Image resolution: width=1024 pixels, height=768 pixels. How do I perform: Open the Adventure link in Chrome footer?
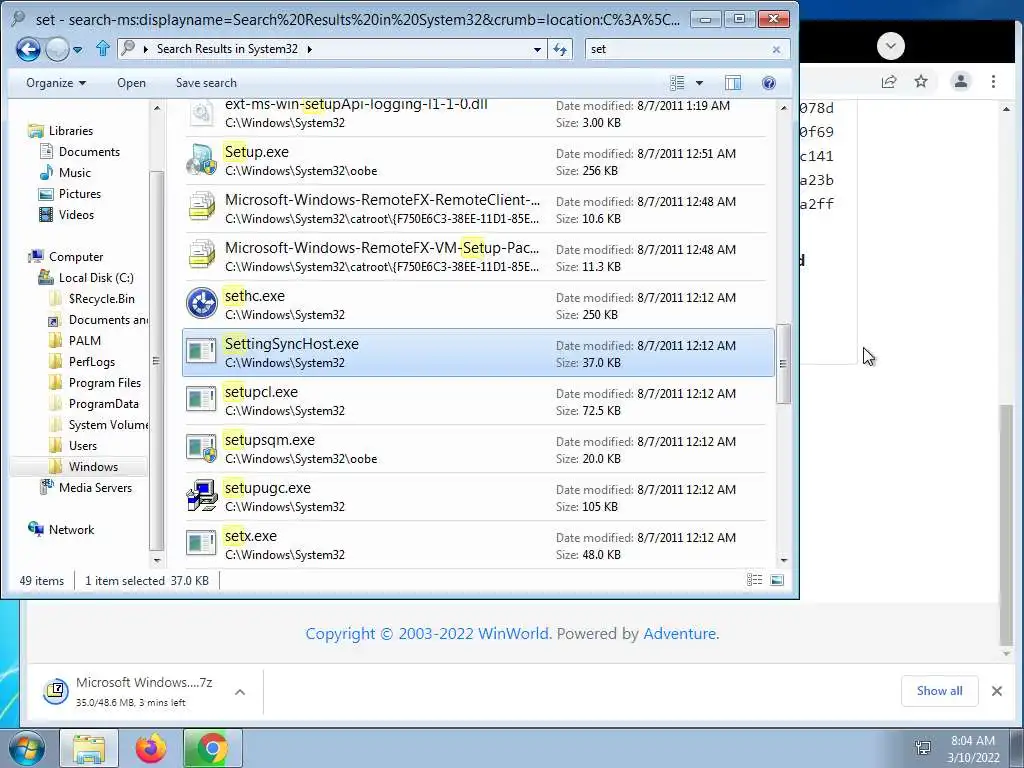tap(679, 633)
